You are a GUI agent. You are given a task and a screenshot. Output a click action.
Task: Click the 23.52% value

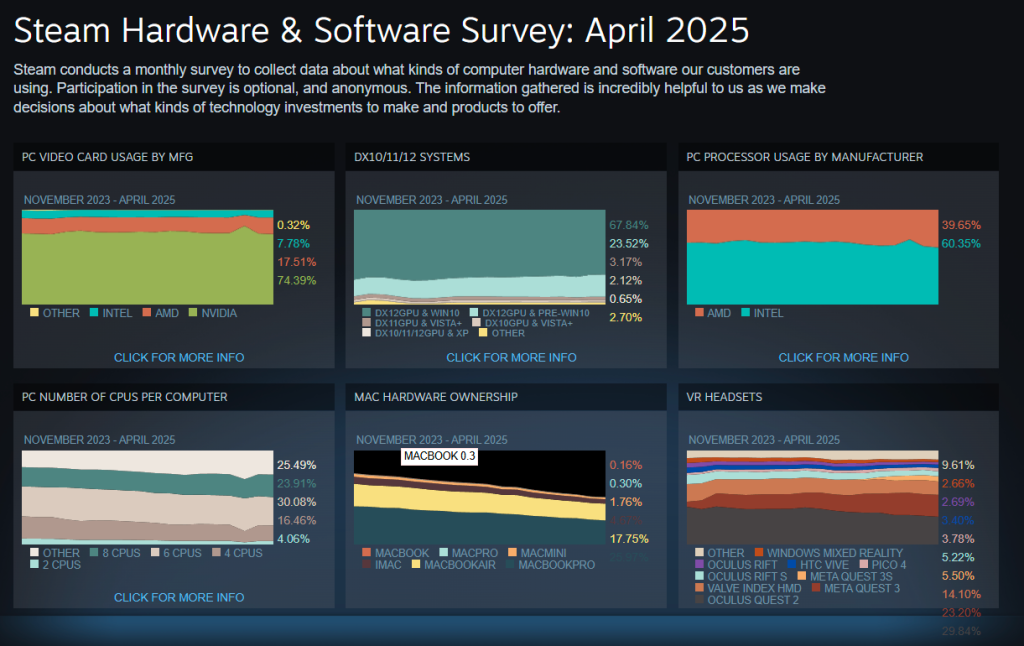[629, 243]
